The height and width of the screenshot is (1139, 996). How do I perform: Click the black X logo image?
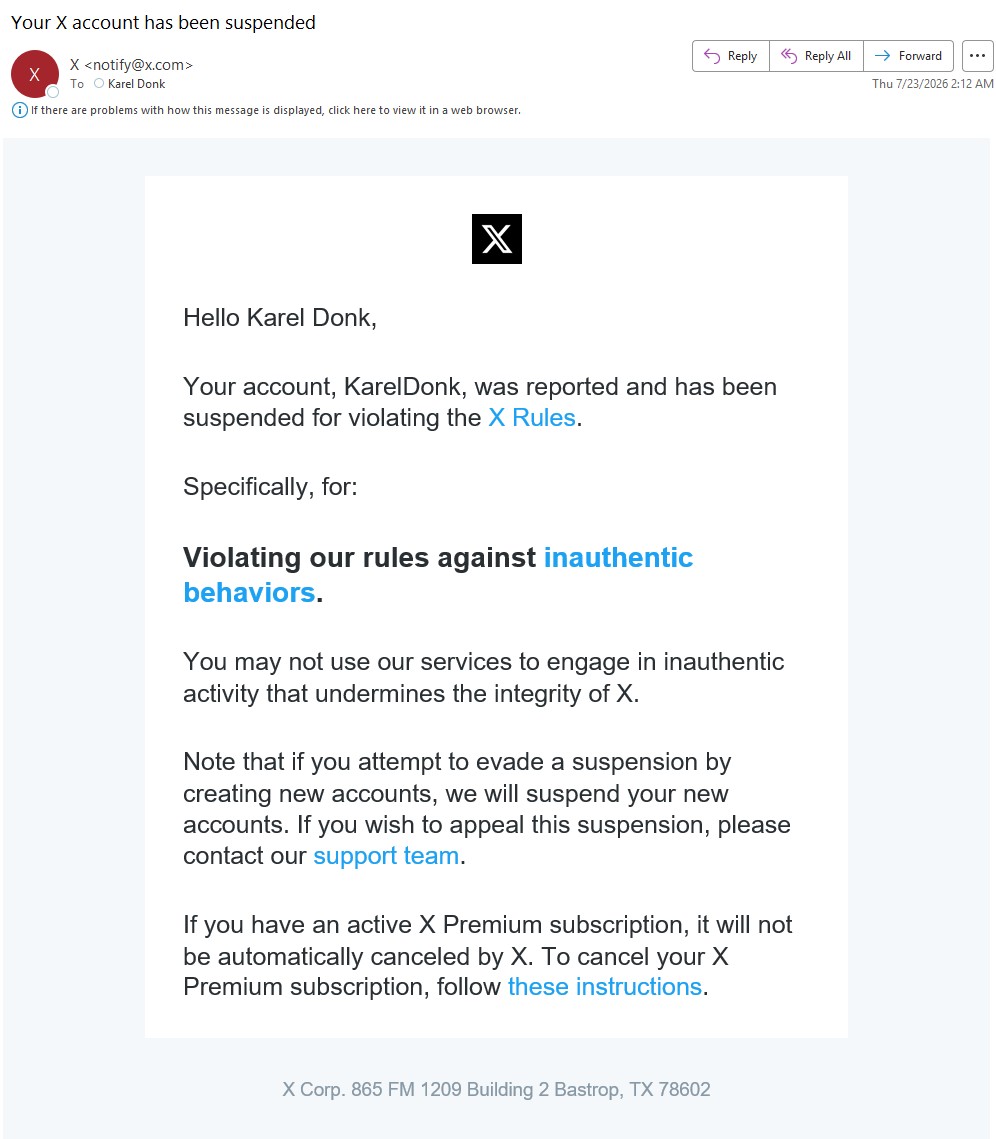click(x=497, y=239)
